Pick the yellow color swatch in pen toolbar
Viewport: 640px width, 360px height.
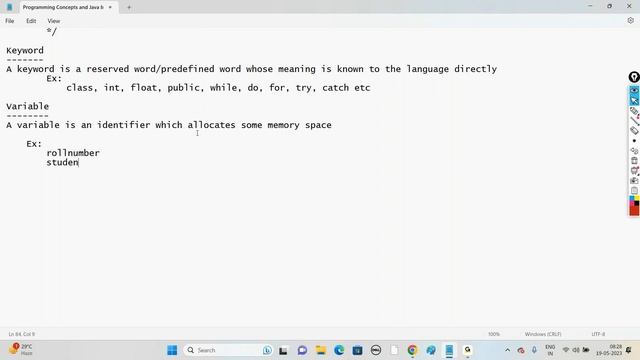(637, 199)
